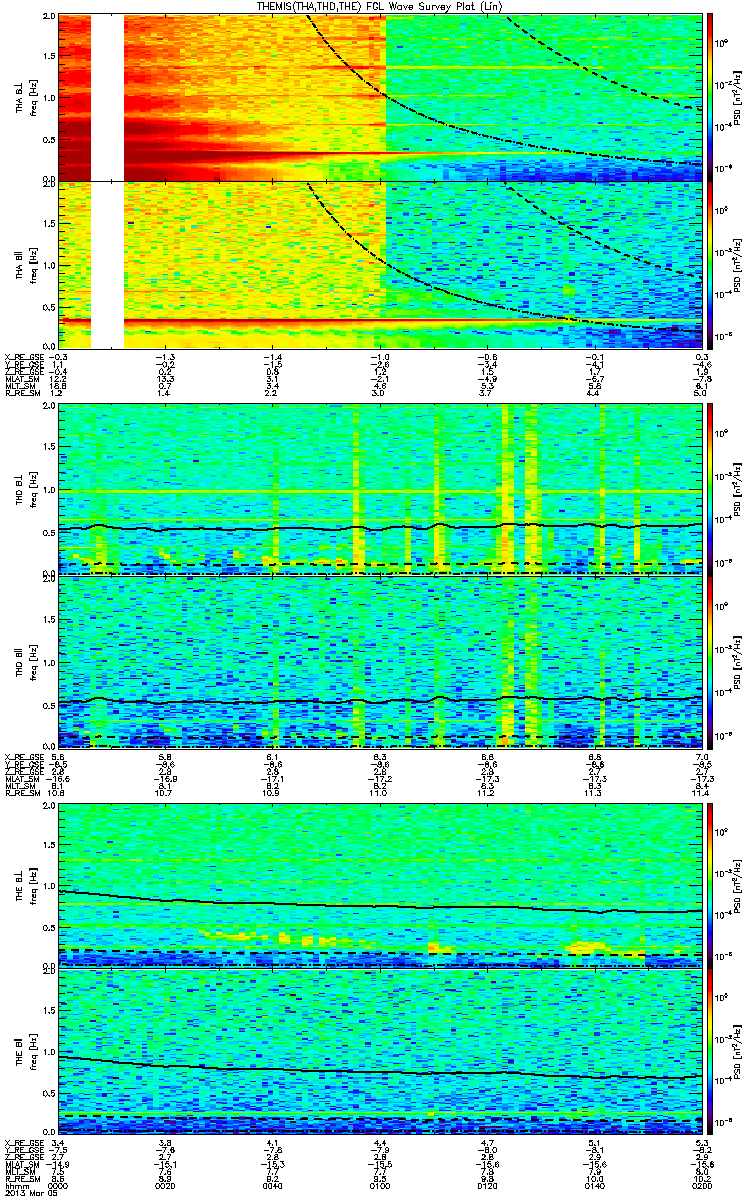The width and height of the screenshot is (750, 1200).
Task: Click the 0.5 tick on THE B-parallel frequency axis
Action: 49,1093
